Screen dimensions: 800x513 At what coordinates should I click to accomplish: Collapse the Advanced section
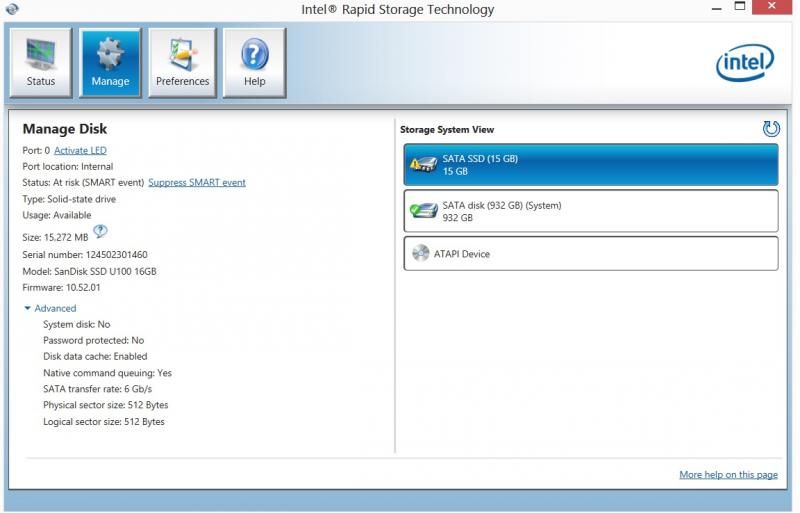click(x=50, y=308)
